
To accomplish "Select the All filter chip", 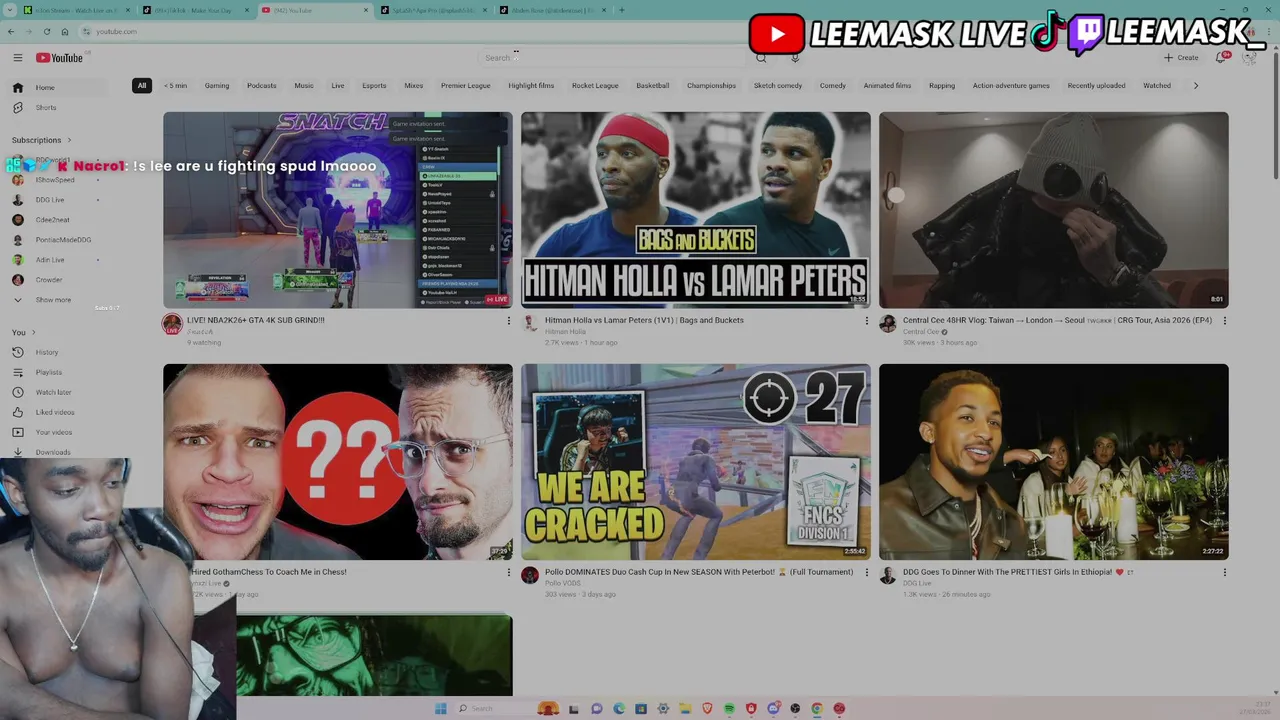I will click(x=142, y=85).
